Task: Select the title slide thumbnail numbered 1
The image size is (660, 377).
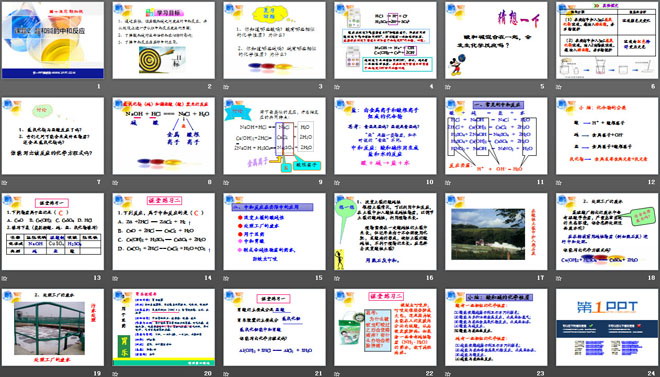Action: pos(53,40)
